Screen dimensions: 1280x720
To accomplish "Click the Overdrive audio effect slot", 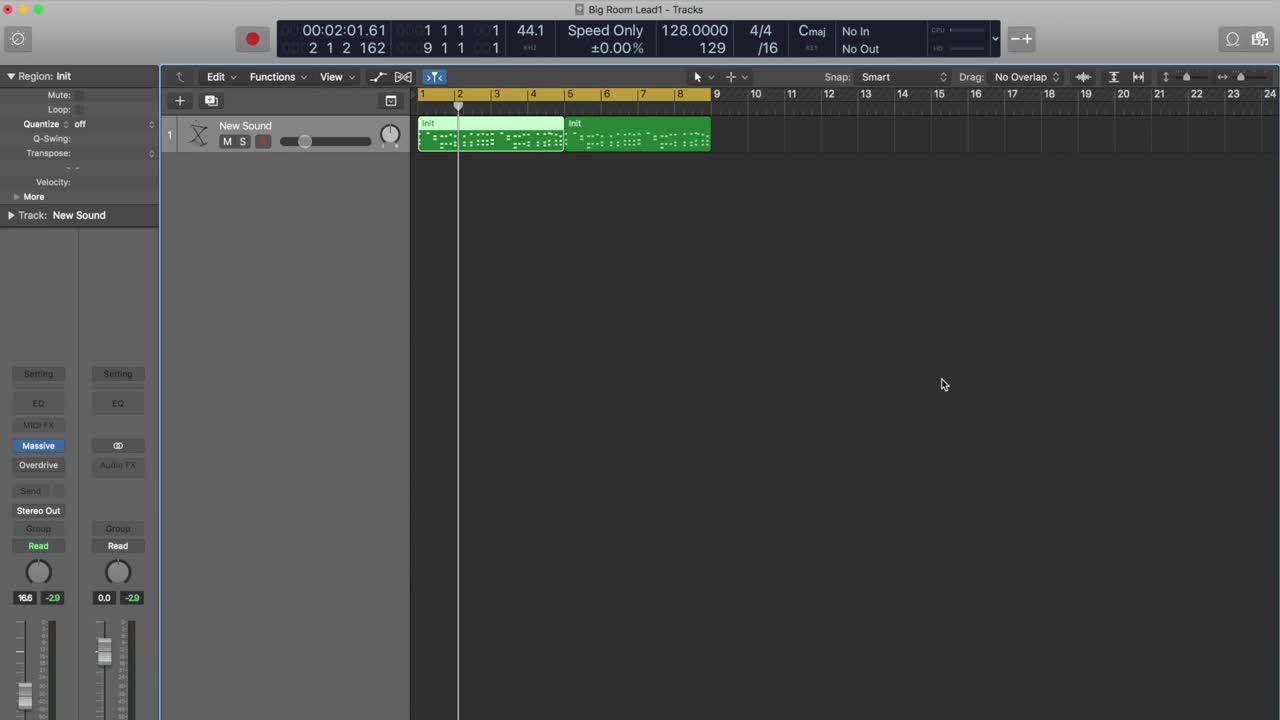I will point(38,465).
